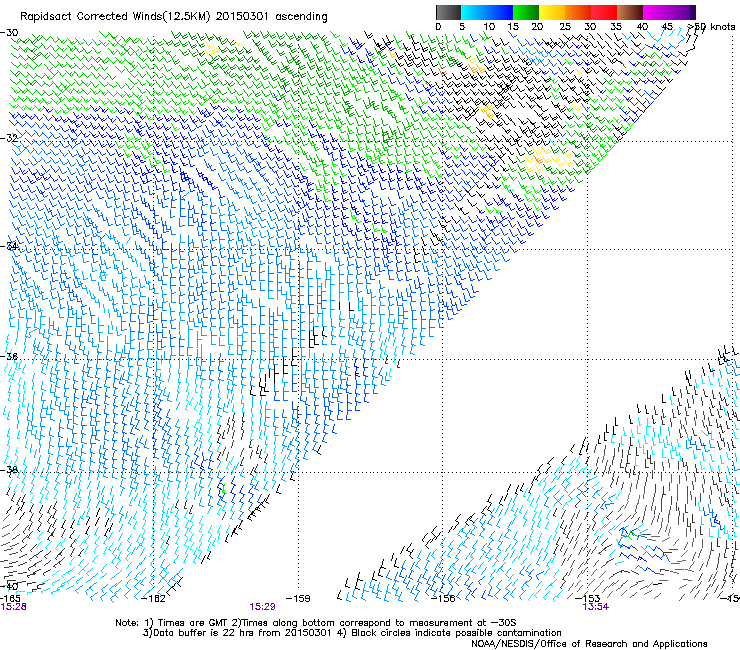Click the latitude label '-32'
Image resolution: width=740 pixels, height=650 pixels.
(9, 138)
